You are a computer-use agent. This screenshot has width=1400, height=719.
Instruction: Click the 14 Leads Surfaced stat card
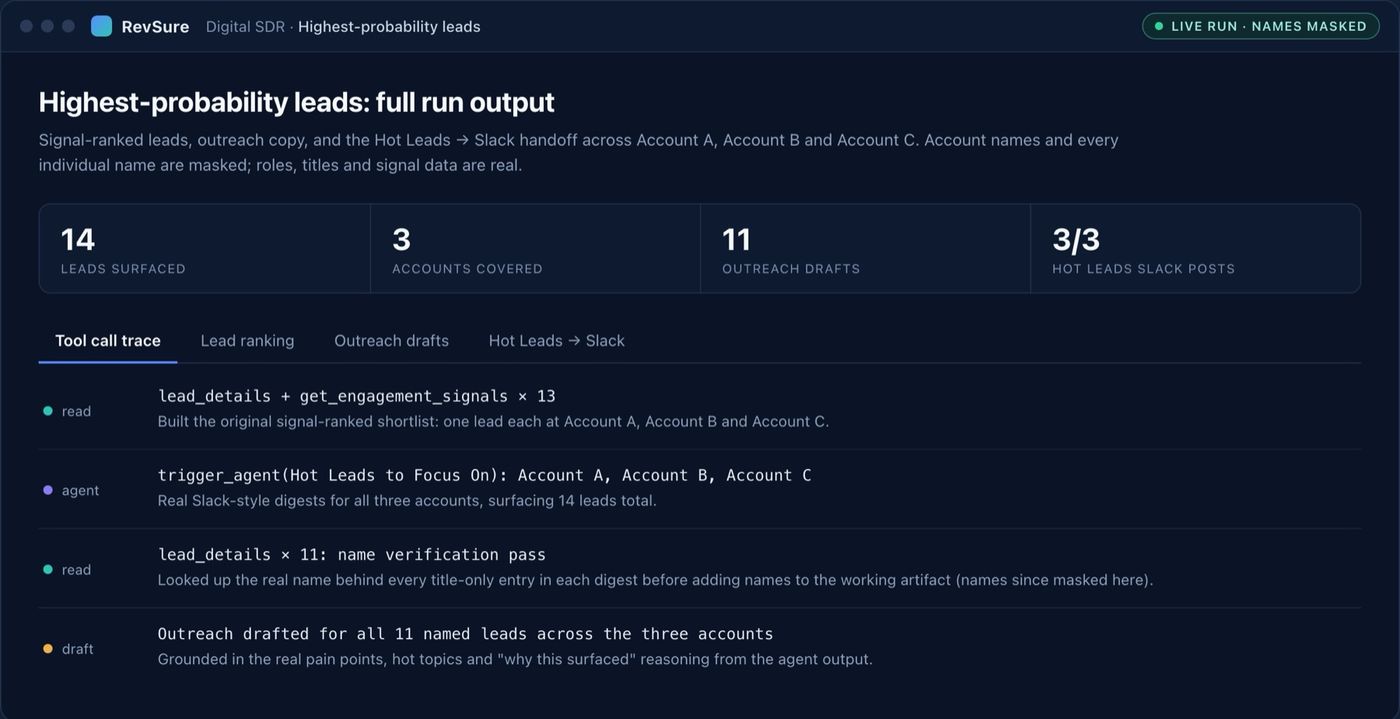204,249
